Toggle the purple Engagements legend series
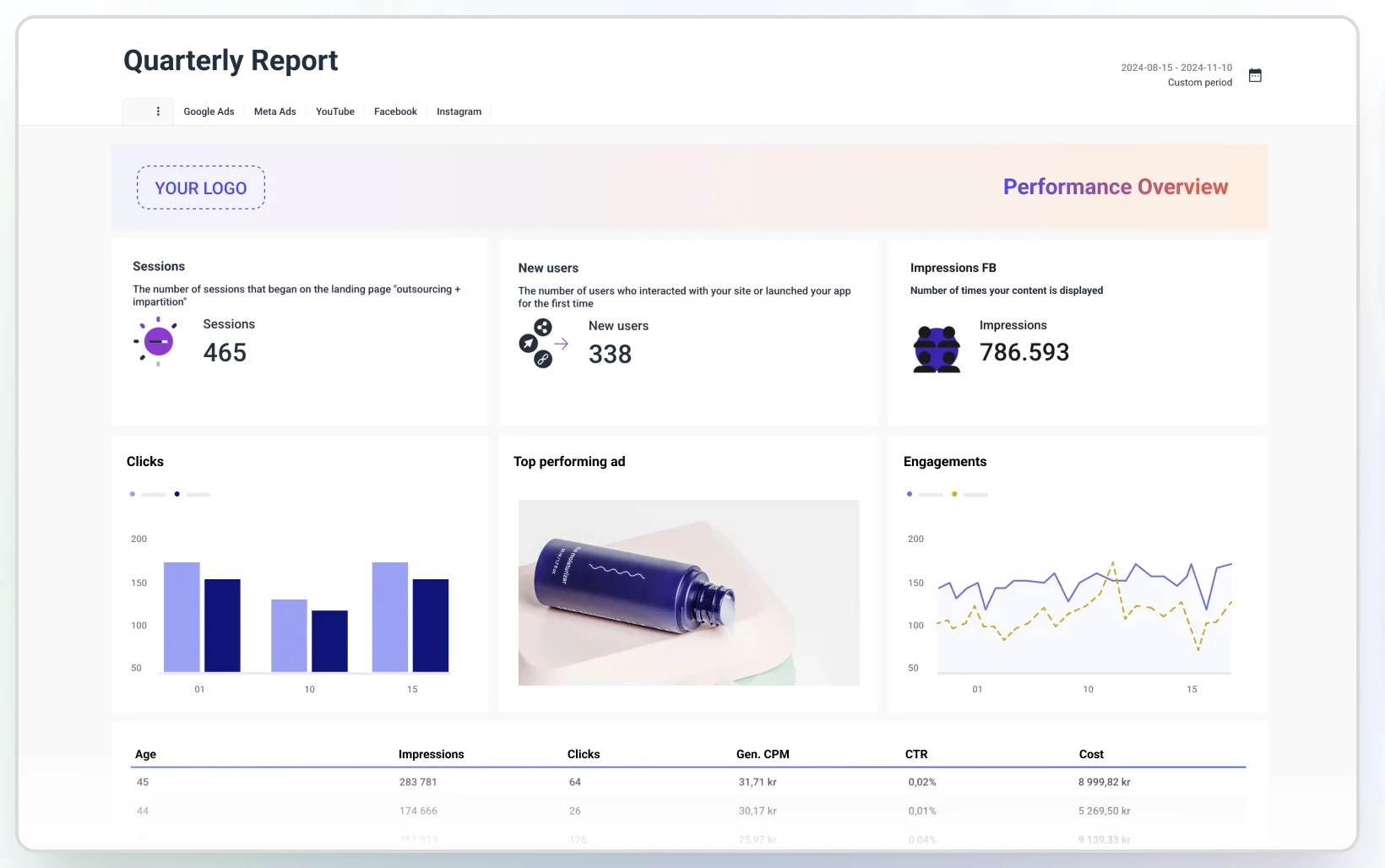1385x868 pixels. pyautogui.click(x=925, y=494)
